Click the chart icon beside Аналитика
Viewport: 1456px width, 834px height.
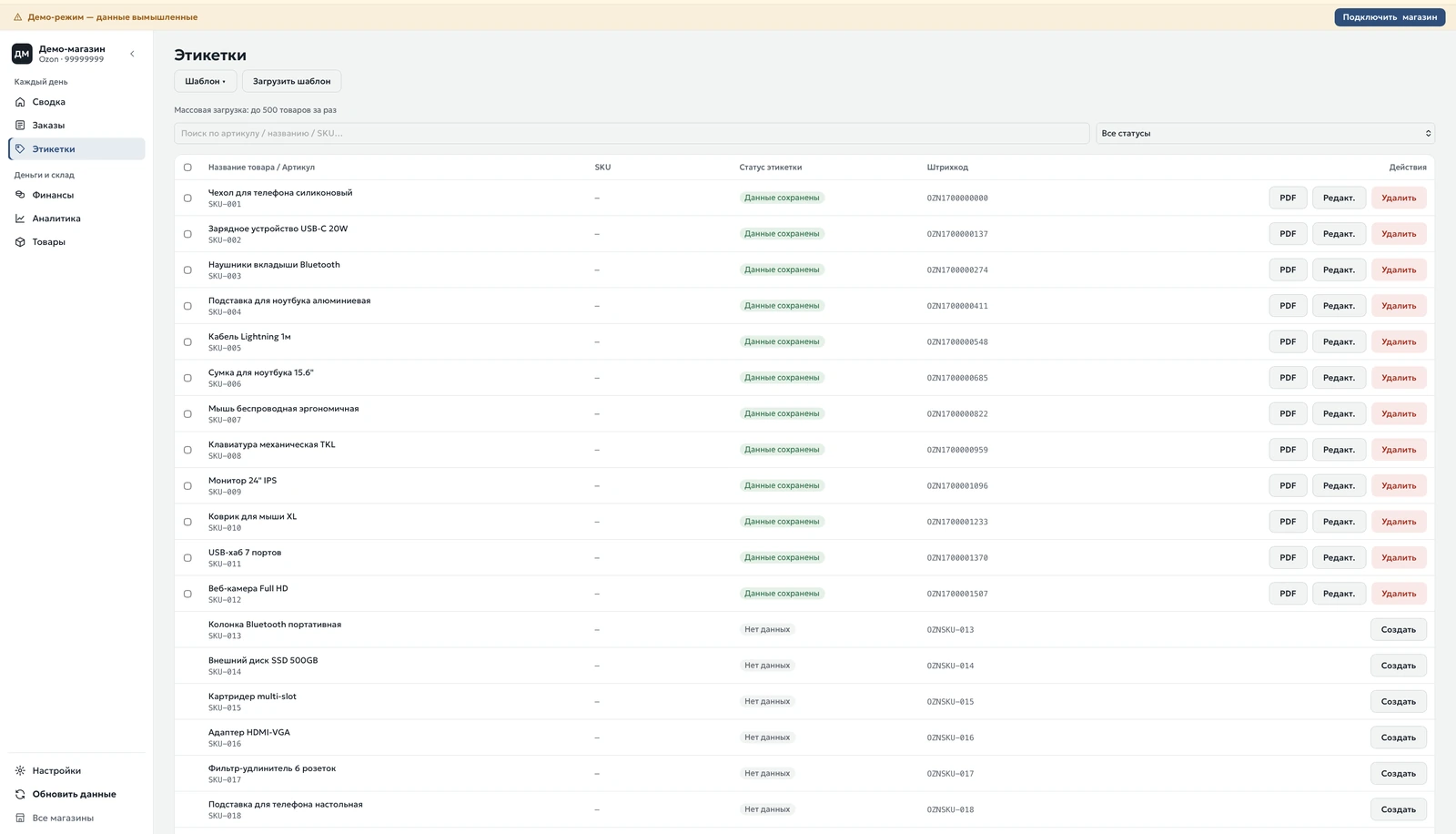20,219
